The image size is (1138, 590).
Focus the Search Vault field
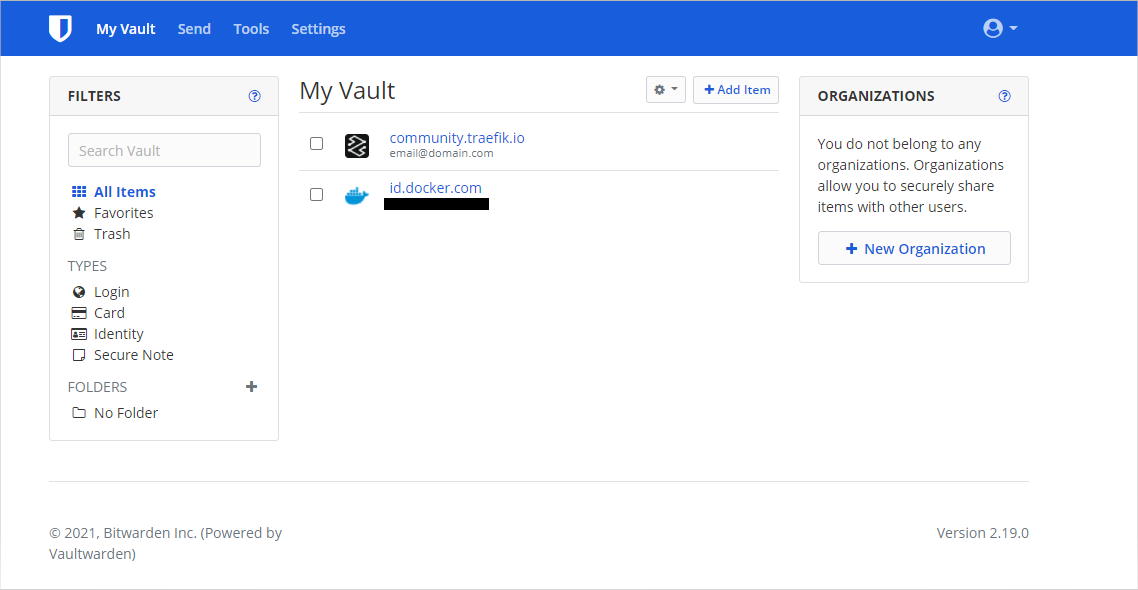click(164, 150)
